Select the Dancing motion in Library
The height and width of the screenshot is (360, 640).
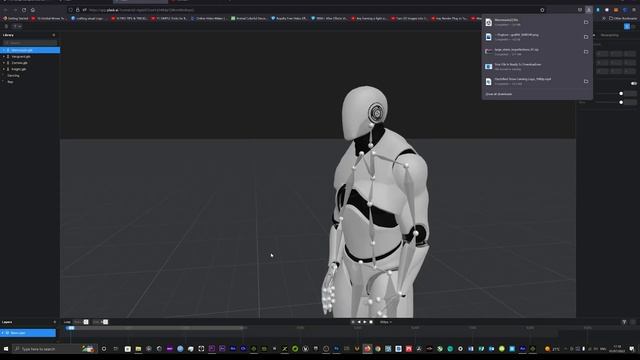(13, 76)
